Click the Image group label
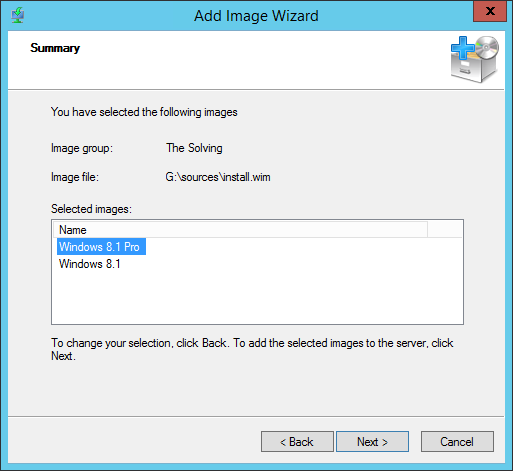This screenshot has width=513, height=471. click(x=82, y=148)
